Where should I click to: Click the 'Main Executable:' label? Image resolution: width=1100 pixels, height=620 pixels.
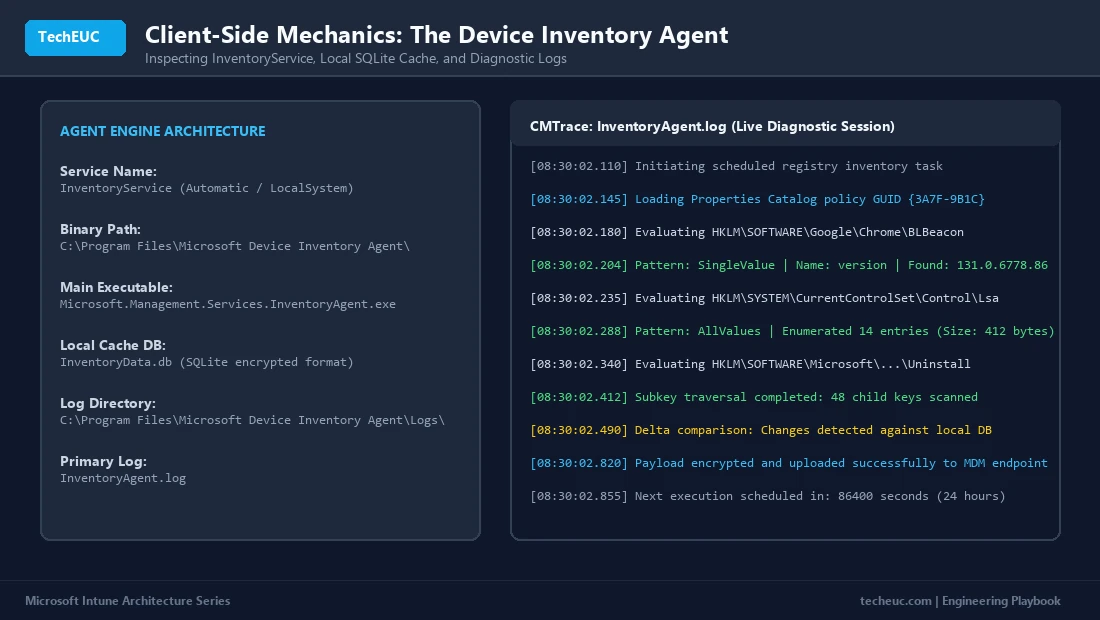[x=116, y=288]
